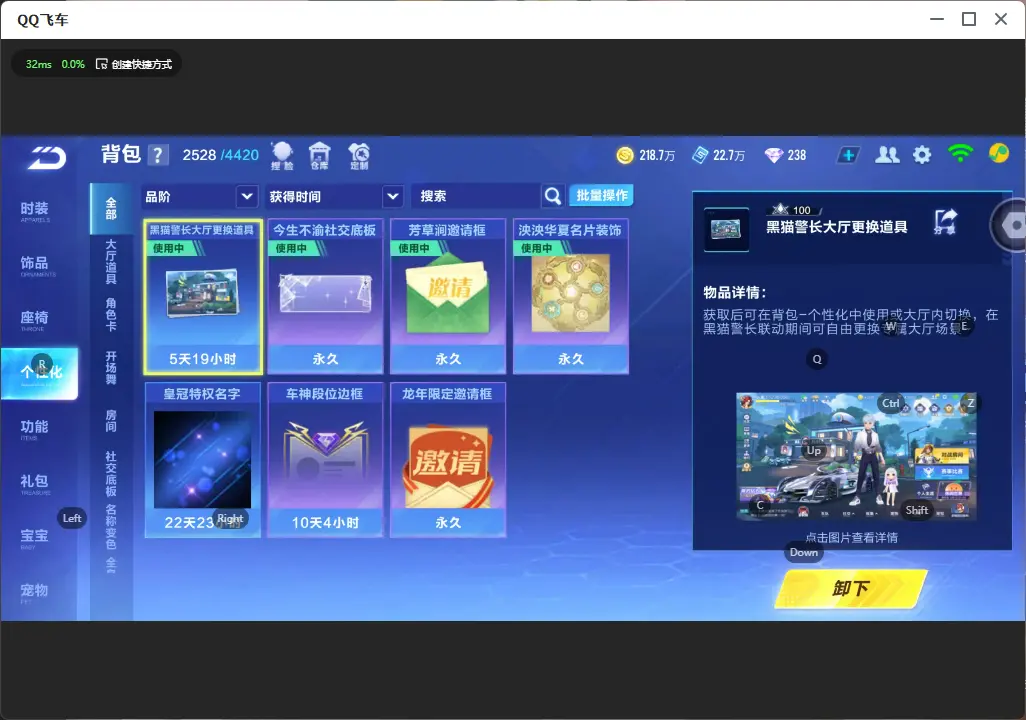Select the 全部 sub-tab
Image resolution: width=1026 pixels, height=720 pixels.
click(x=111, y=209)
